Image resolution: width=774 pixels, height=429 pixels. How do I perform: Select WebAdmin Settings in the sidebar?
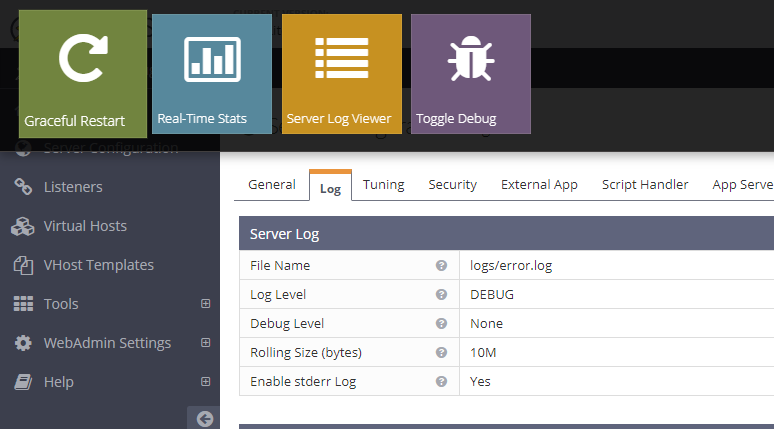107,343
